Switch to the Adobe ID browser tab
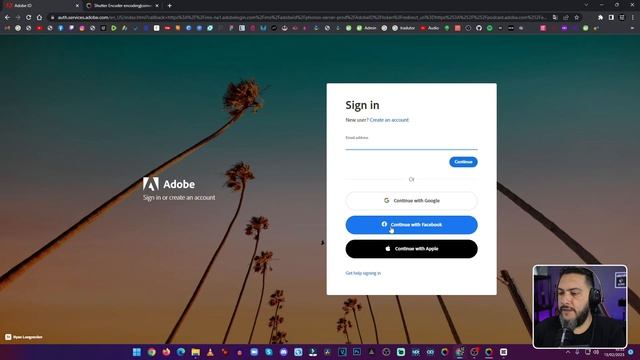The width and height of the screenshot is (640, 360). pyautogui.click(x=41, y=6)
